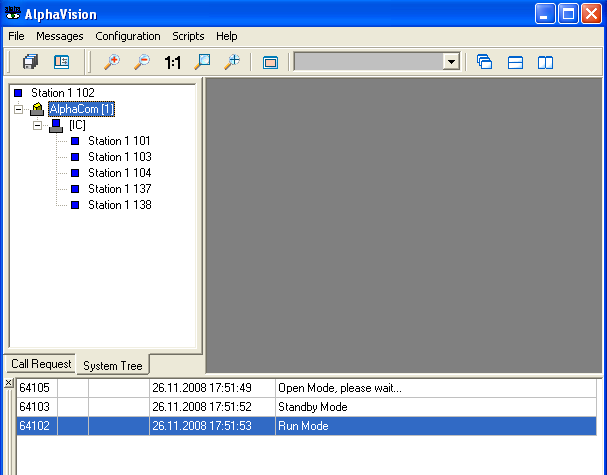The height and width of the screenshot is (475, 607).
Task: Select the System Tree tab
Action: 111,366
